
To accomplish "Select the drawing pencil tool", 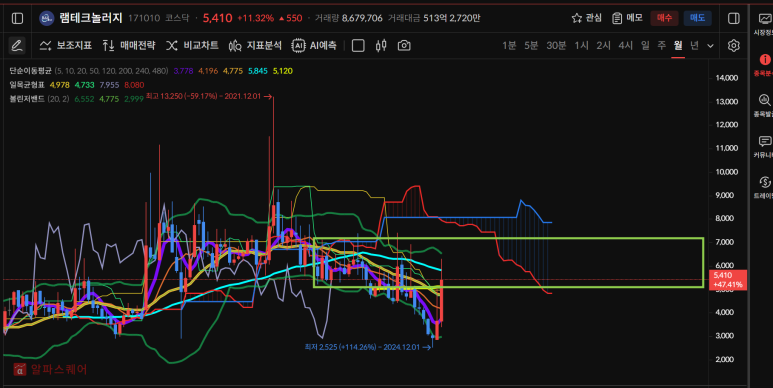I will click(x=17, y=45).
